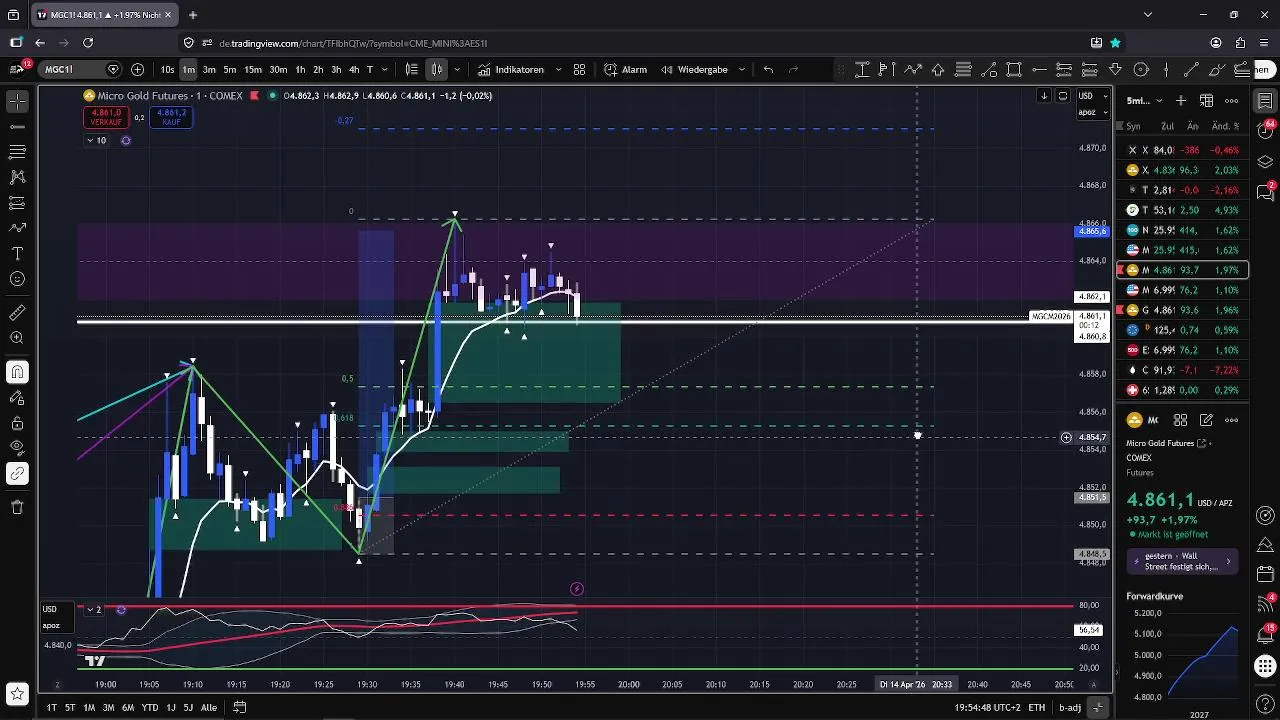
Task: Expand the timeframe list dropdown
Action: pyautogui.click(x=386, y=70)
